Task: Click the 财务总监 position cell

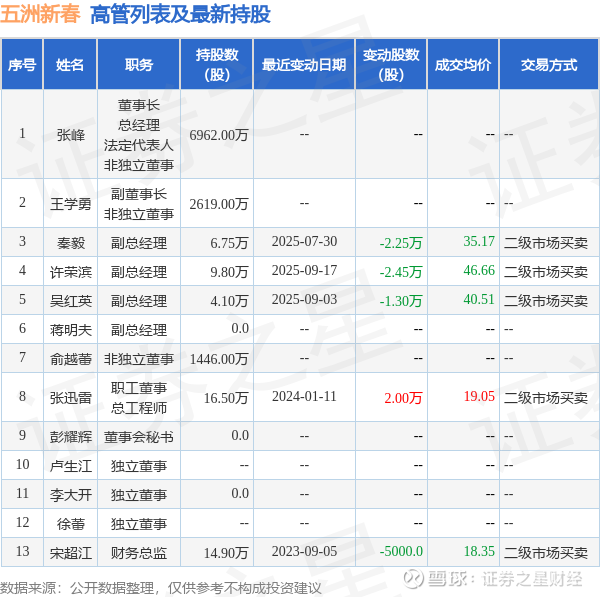Action: (139, 553)
